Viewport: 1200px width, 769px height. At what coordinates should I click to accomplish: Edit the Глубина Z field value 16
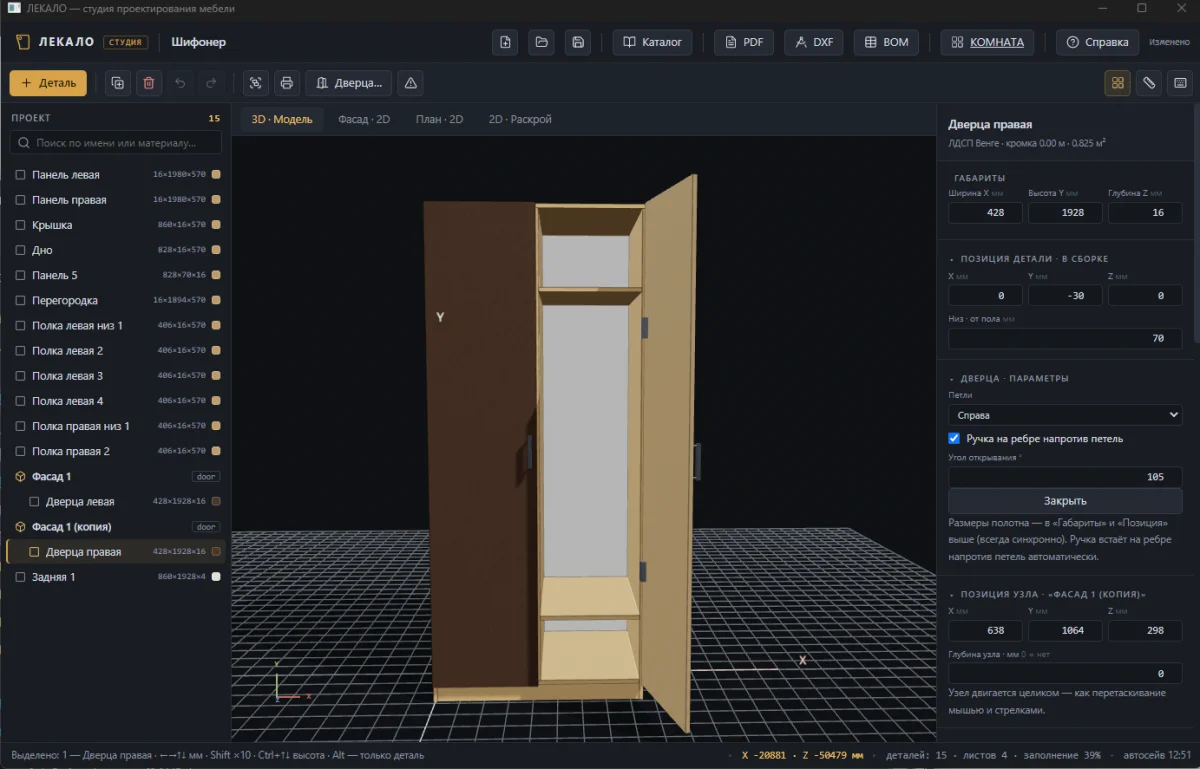[x=1145, y=213]
